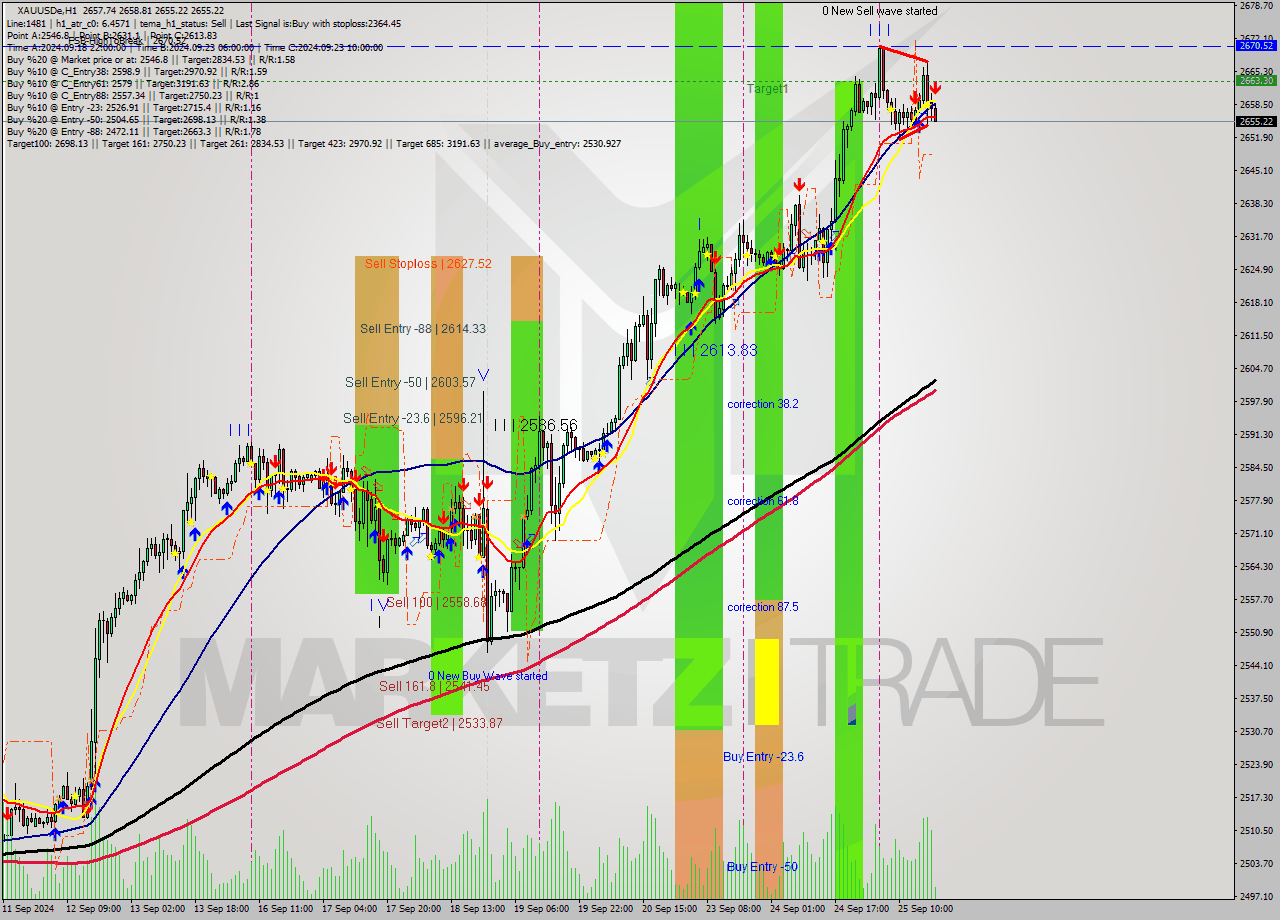
Task: Click the 'Sell Stoploss | 2627.52' label
Action: tap(428, 264)
